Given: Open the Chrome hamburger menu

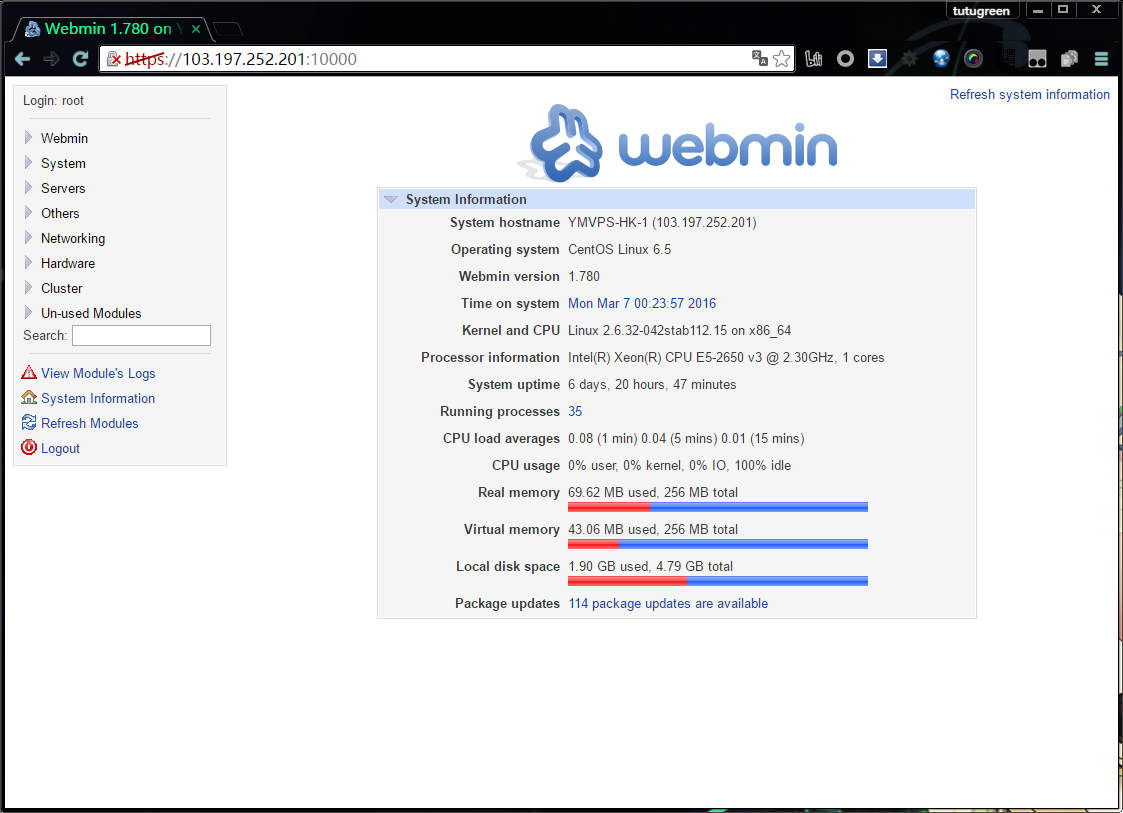Looking at the screenshot, I should pos(1102,59).
